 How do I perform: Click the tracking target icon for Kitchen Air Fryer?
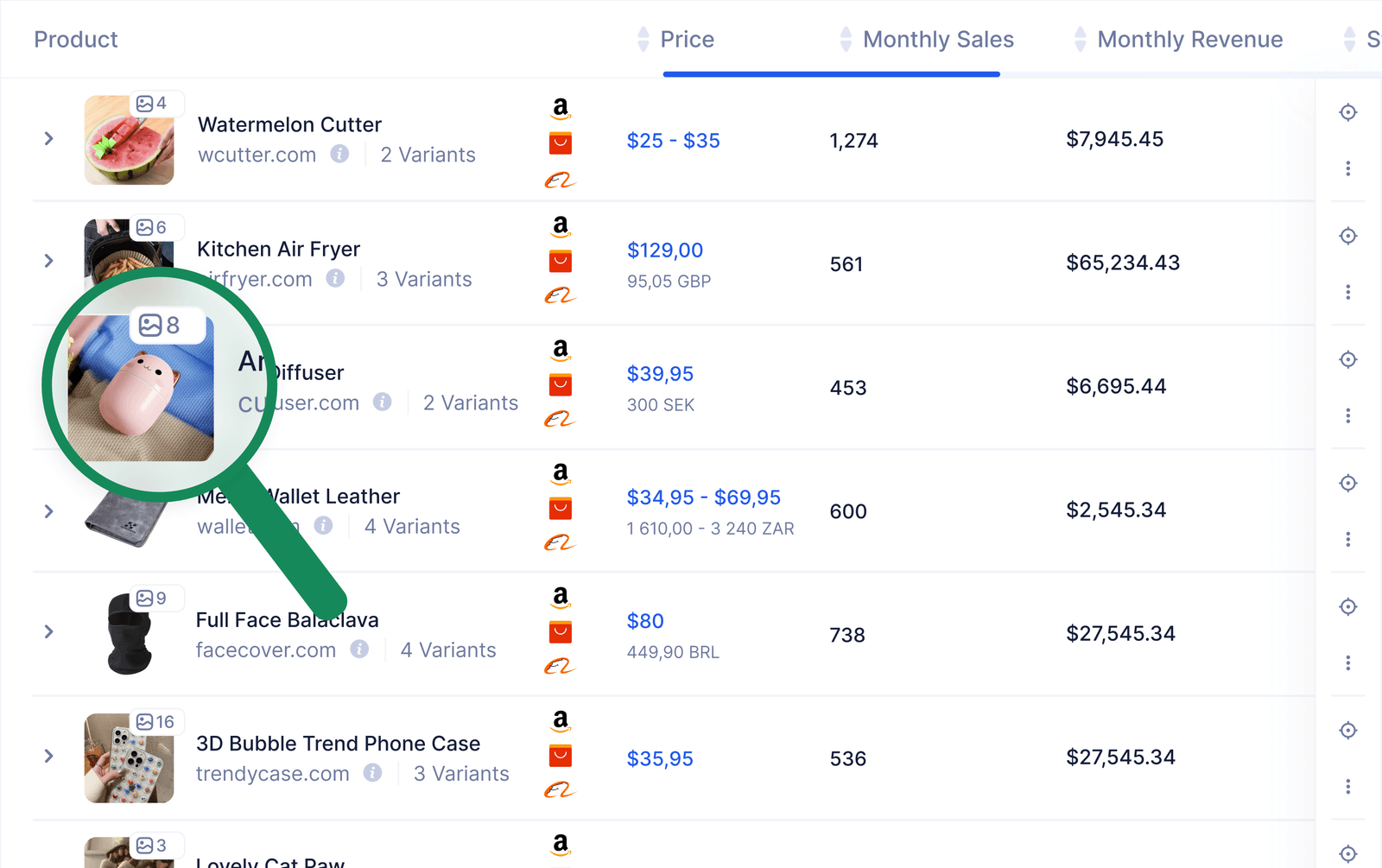[x=1347, y=235]
